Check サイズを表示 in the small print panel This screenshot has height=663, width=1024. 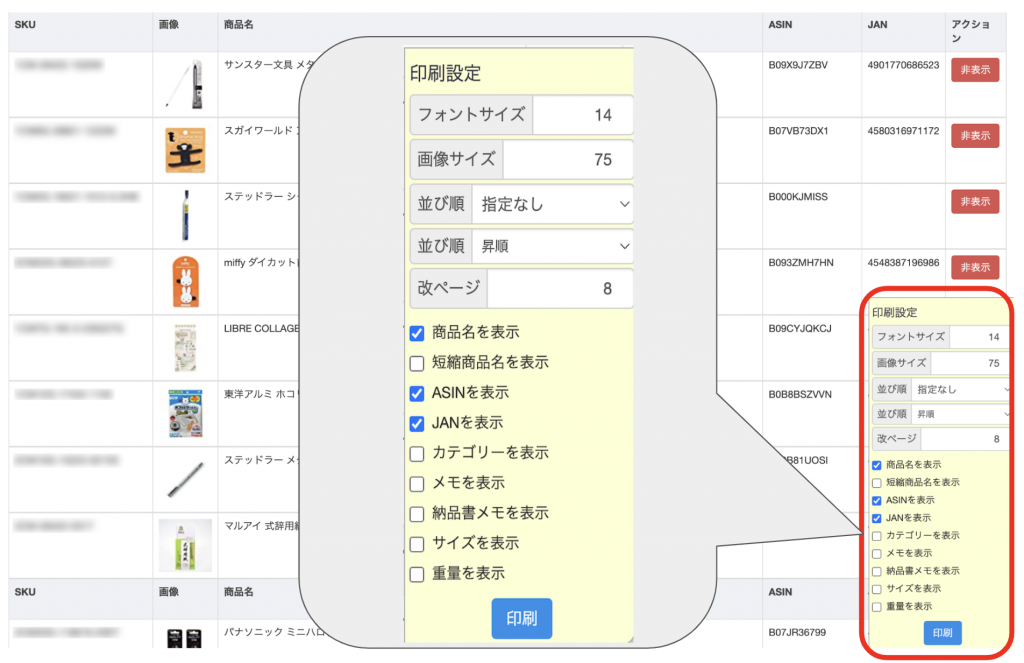tap(876, 589)
